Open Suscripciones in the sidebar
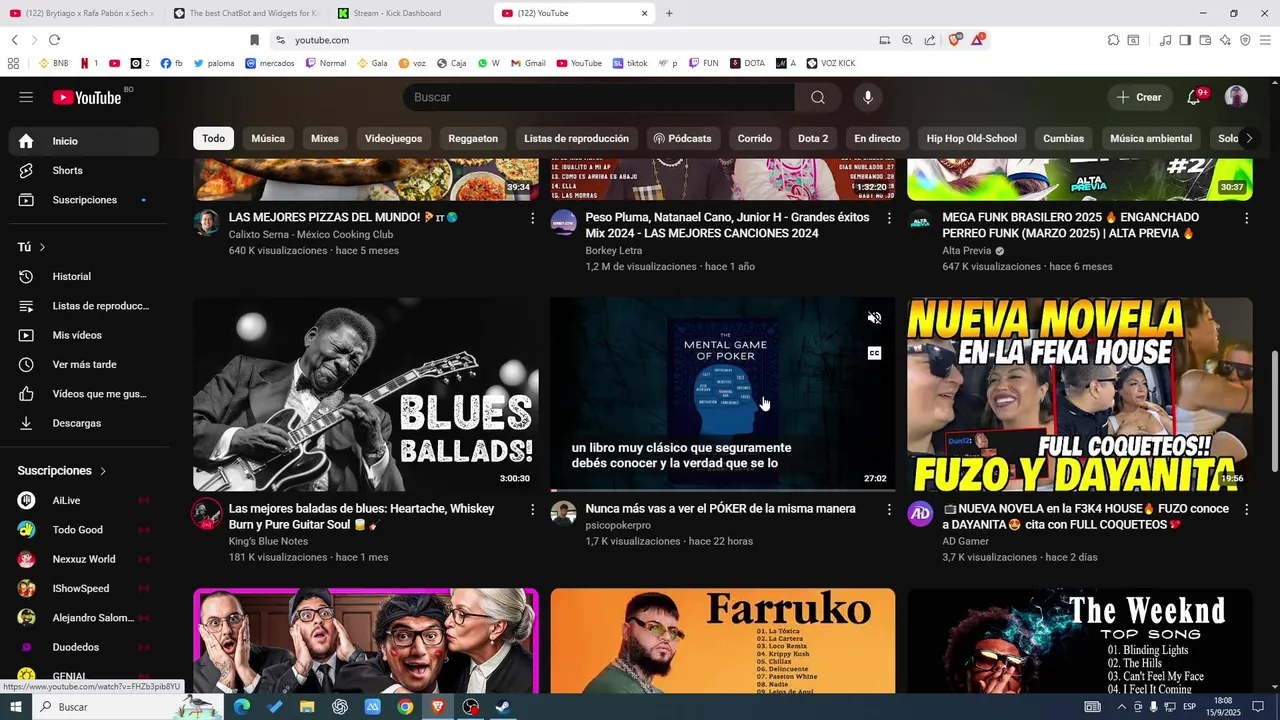 84,200
